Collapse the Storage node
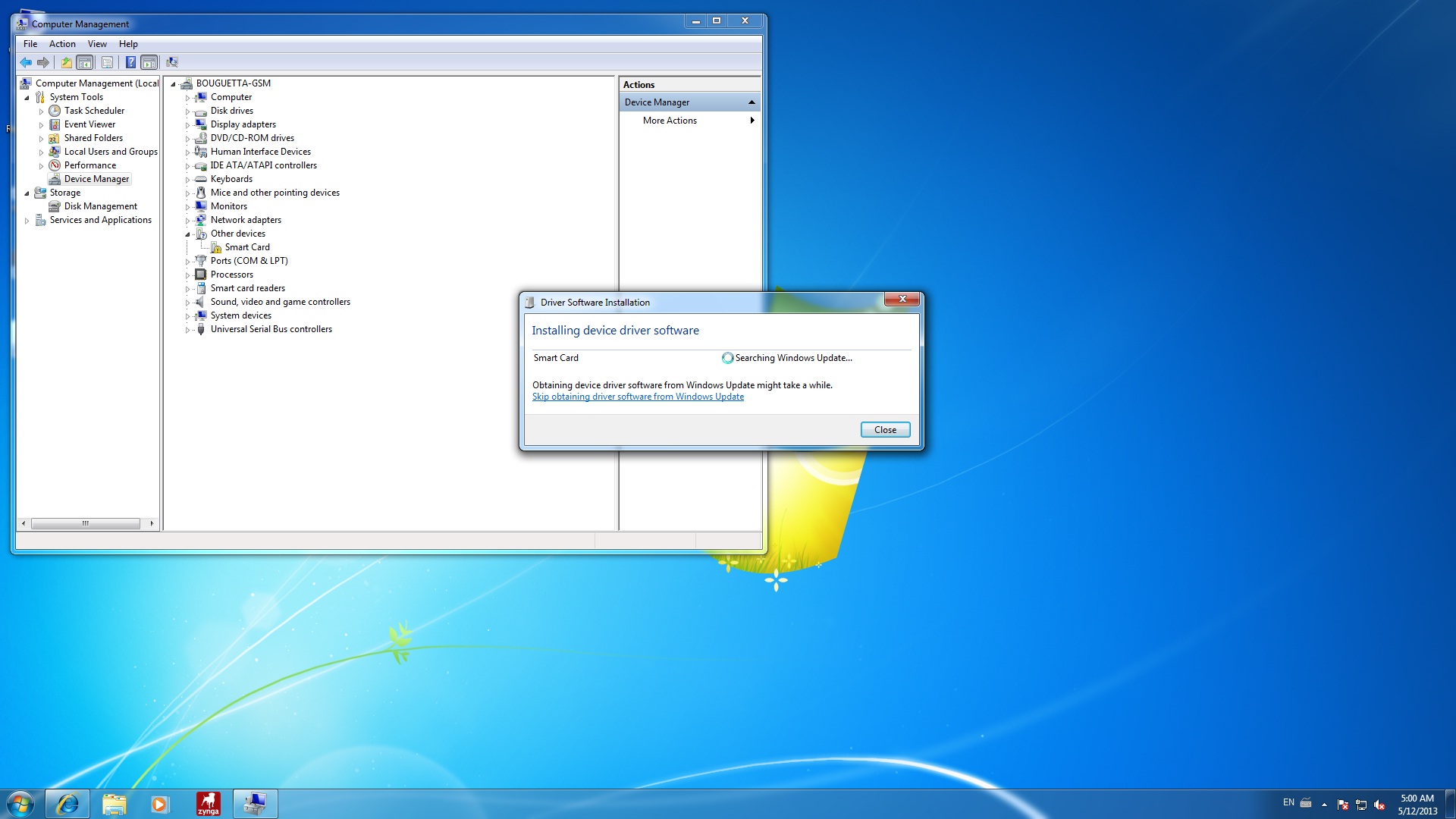Screen dimensions: 1456x819 tap(27, 193)
